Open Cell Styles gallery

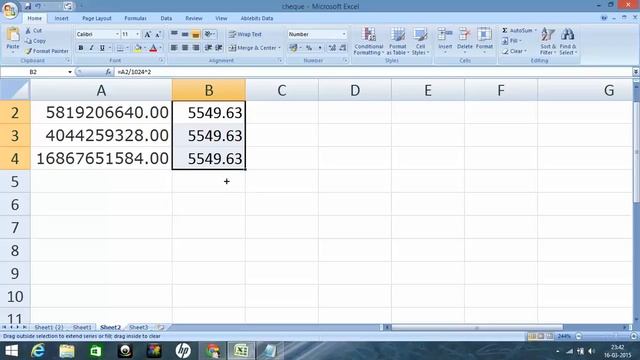pos(420,41)
